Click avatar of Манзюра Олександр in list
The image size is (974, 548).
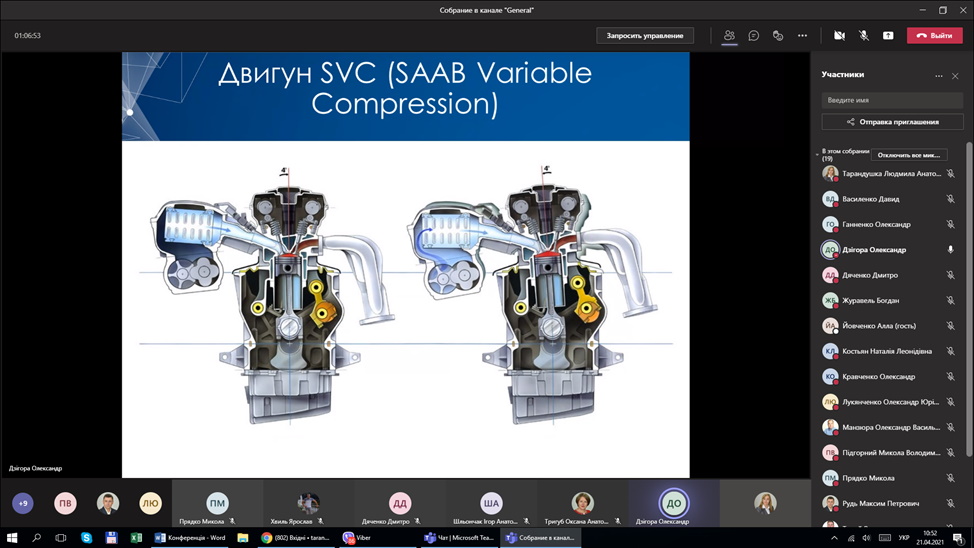(x=830, y=427)
